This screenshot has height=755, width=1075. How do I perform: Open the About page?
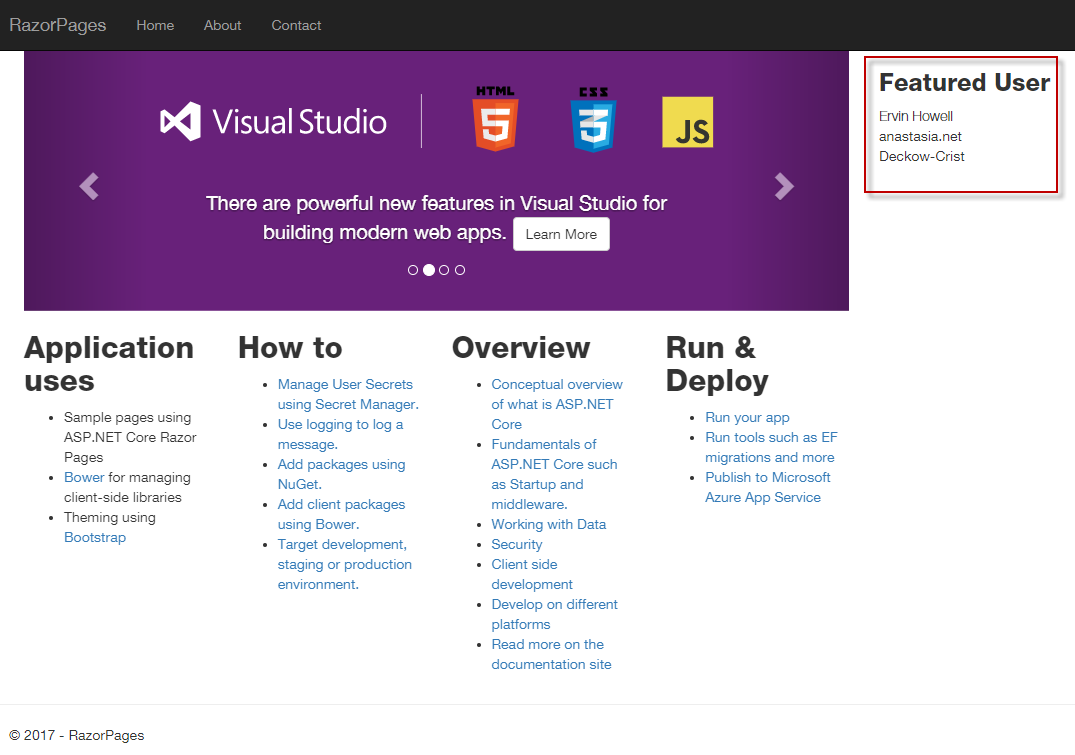coord(222,25)
